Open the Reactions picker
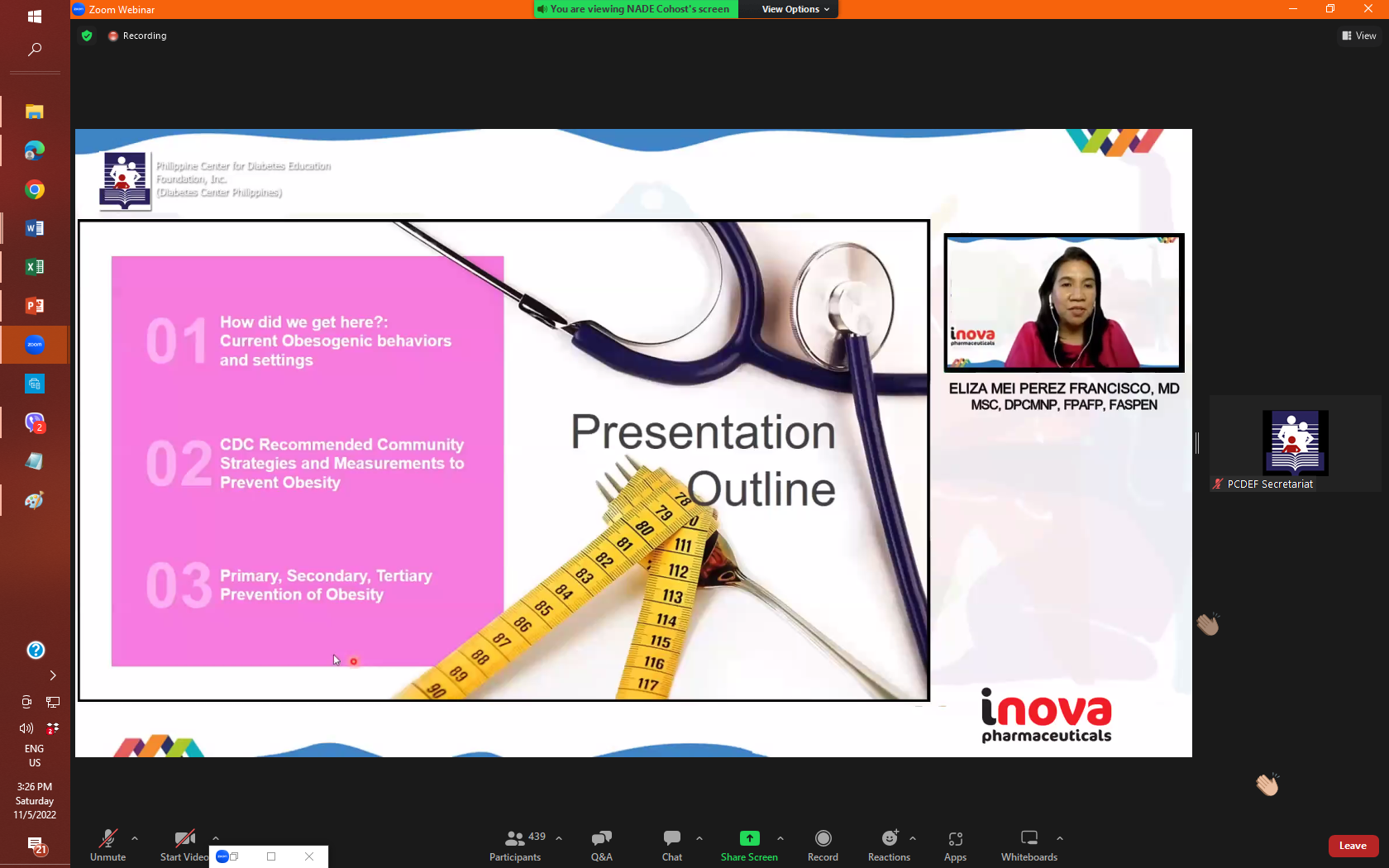Screen dimensions: 1389x868 [889, 845]
